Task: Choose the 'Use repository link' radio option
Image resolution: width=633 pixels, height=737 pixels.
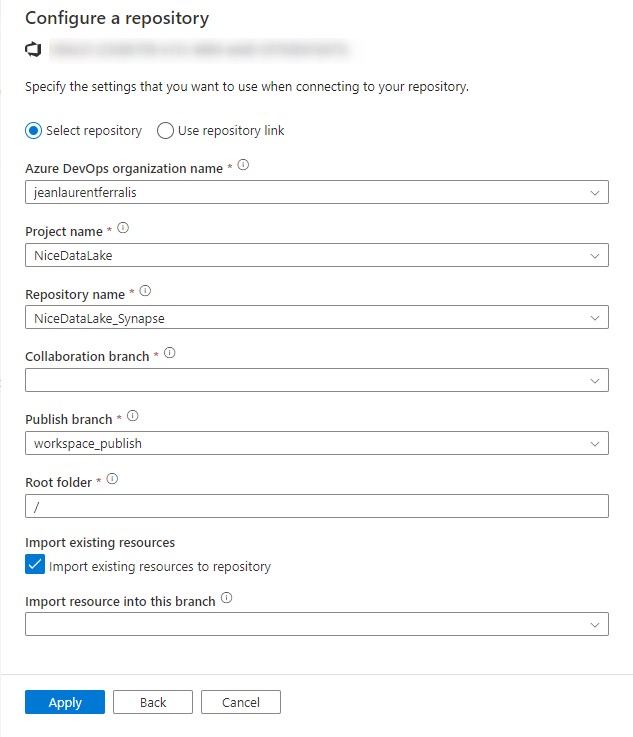Action: (165, 131)
